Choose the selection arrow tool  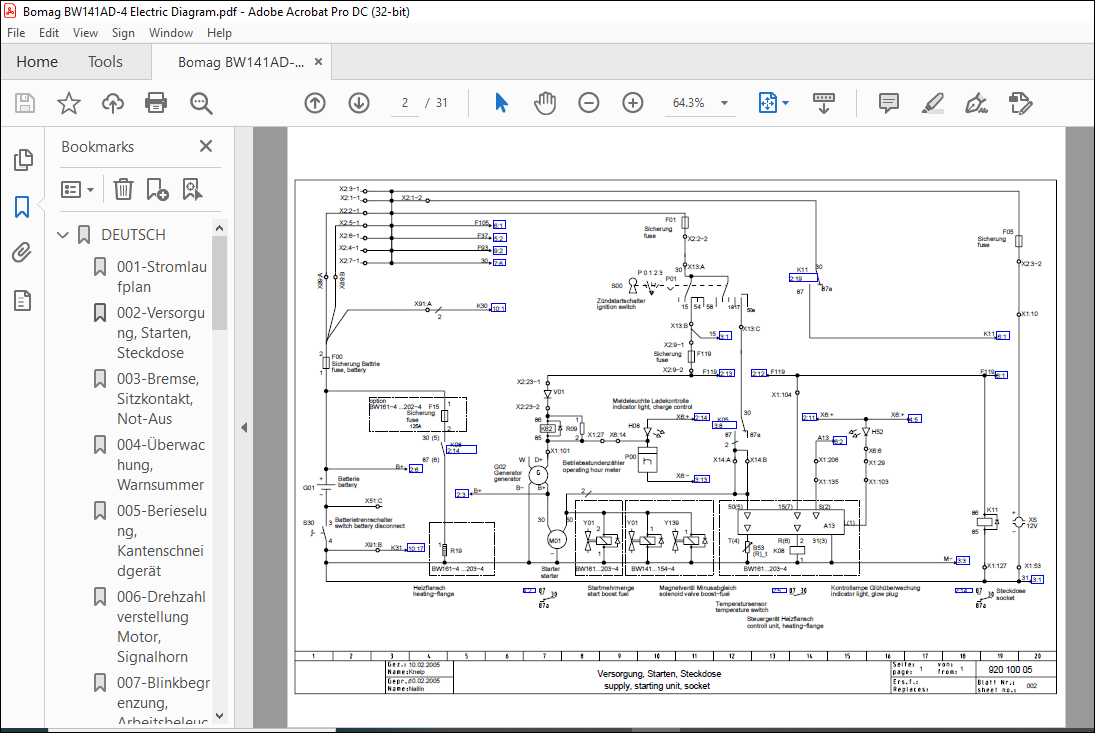click(501, 103)
